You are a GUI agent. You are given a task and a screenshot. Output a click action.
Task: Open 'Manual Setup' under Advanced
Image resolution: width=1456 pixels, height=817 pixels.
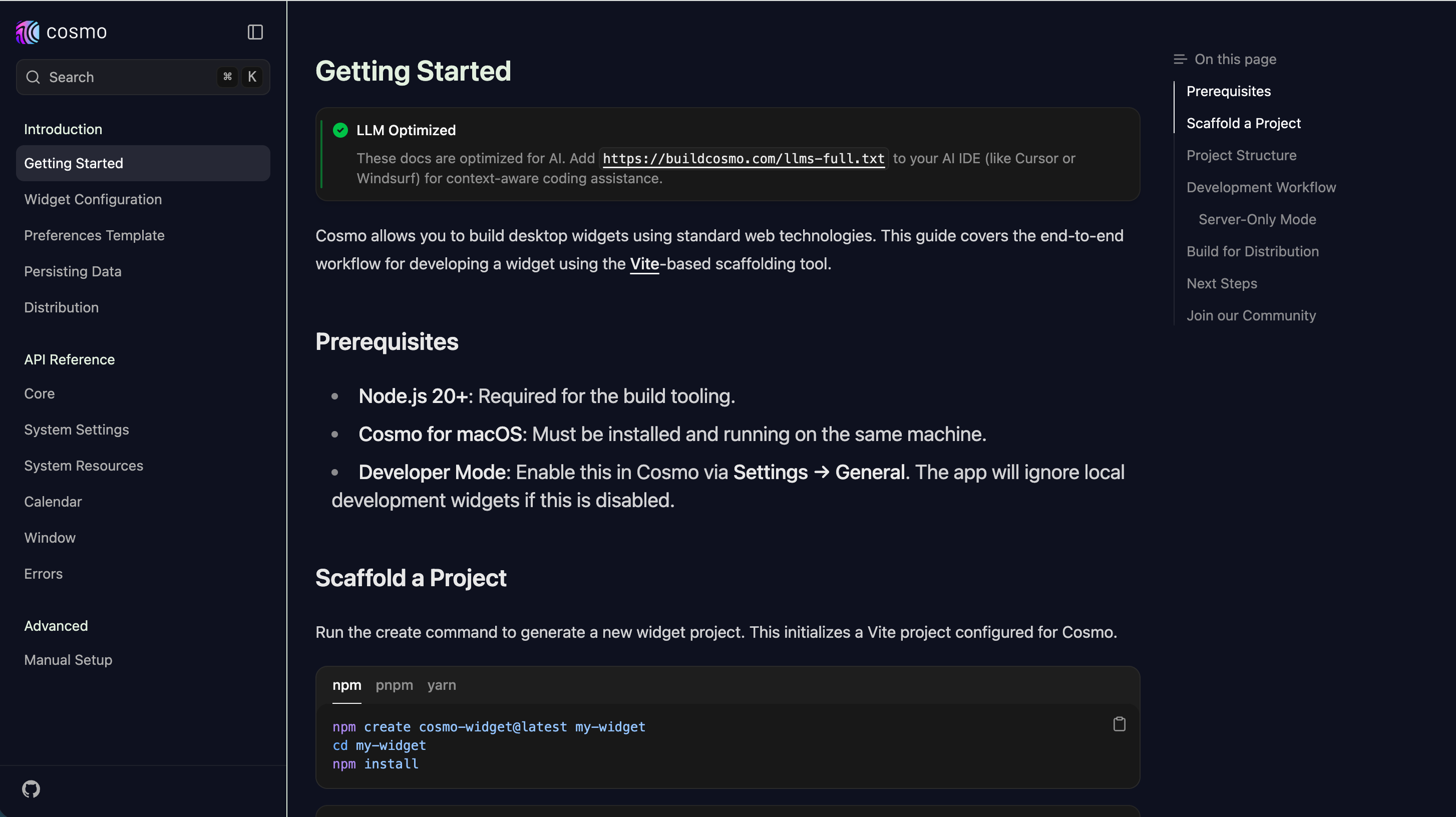click(68, 659)
